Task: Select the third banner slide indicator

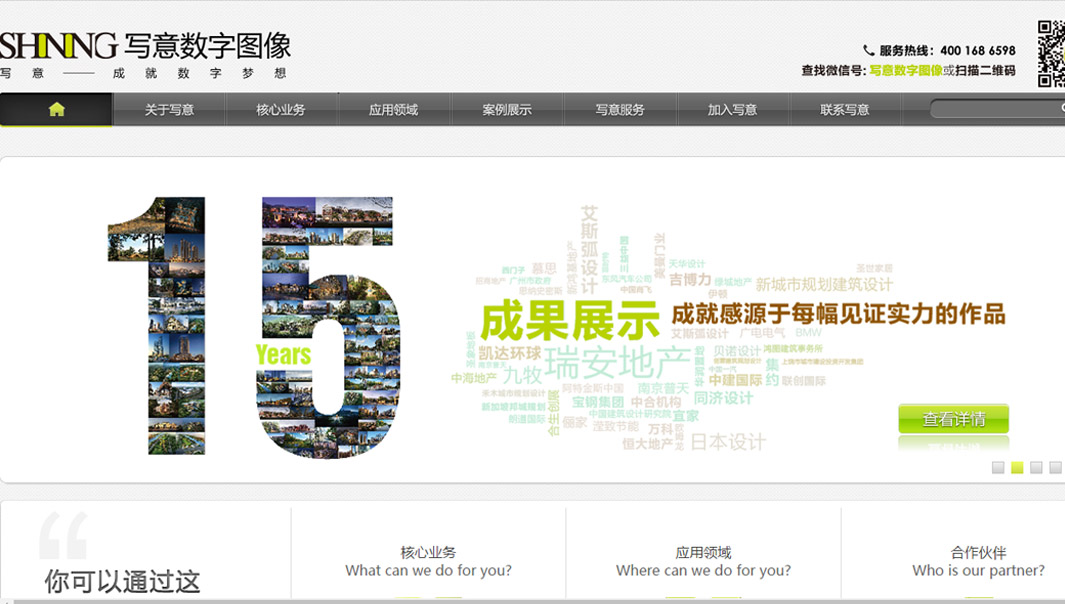Action: tap(1036, 467)
